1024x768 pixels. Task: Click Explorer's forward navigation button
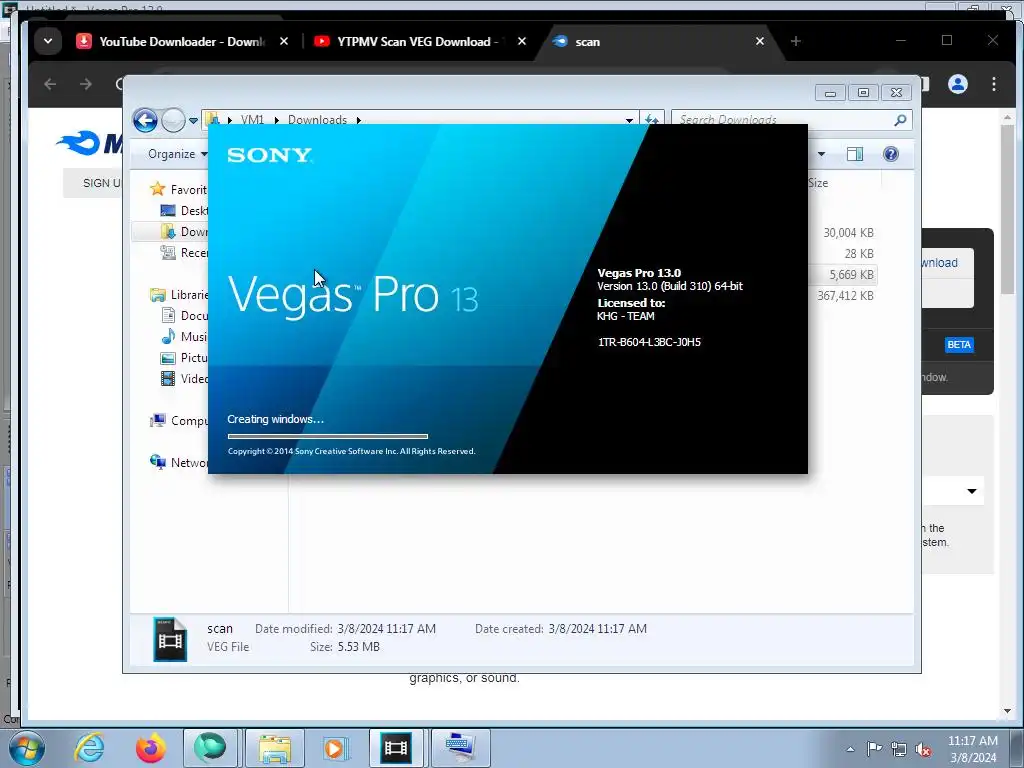click(x=173, y=120)
